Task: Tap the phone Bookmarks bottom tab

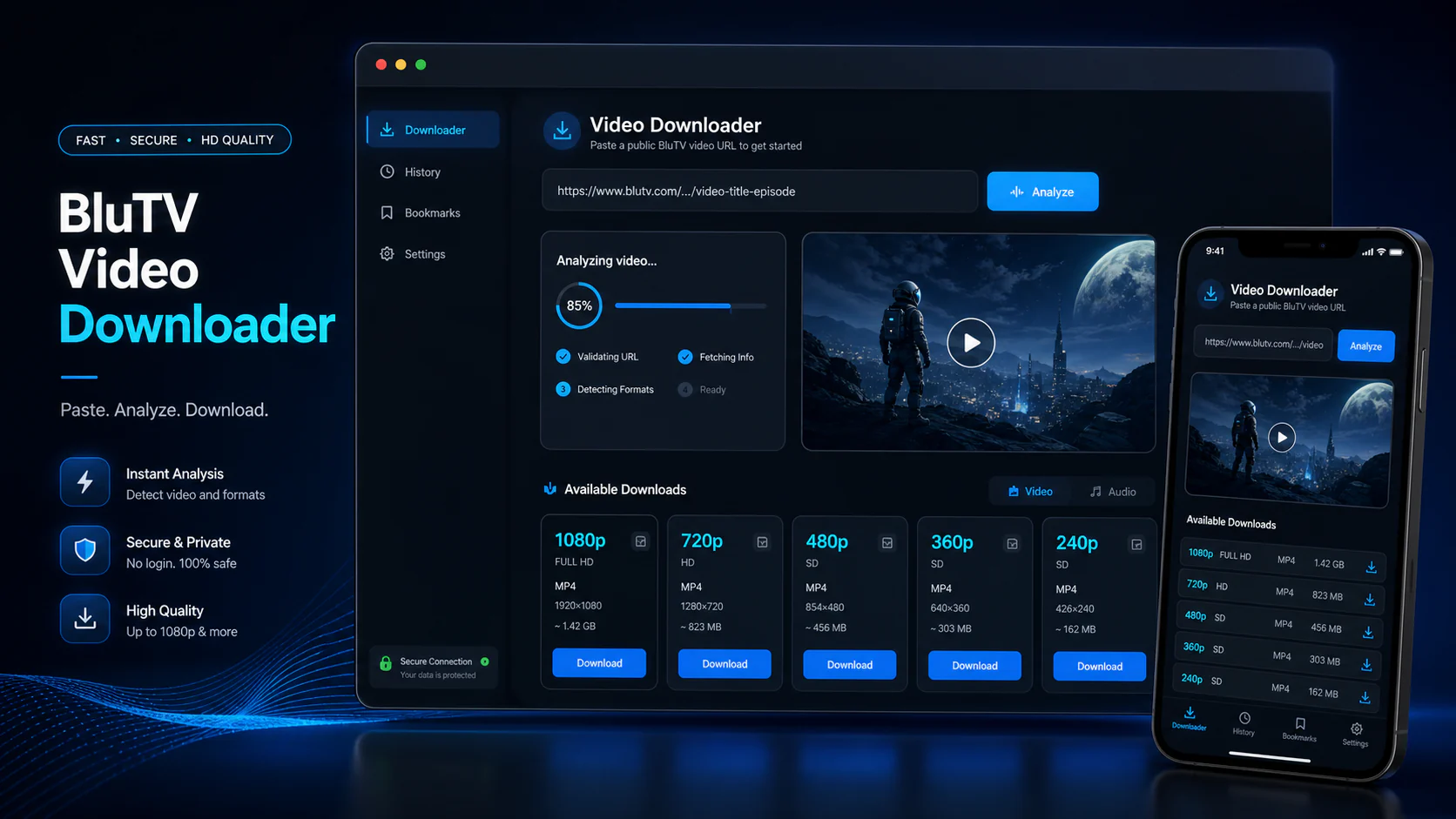Action: (x=1299, y=728)
